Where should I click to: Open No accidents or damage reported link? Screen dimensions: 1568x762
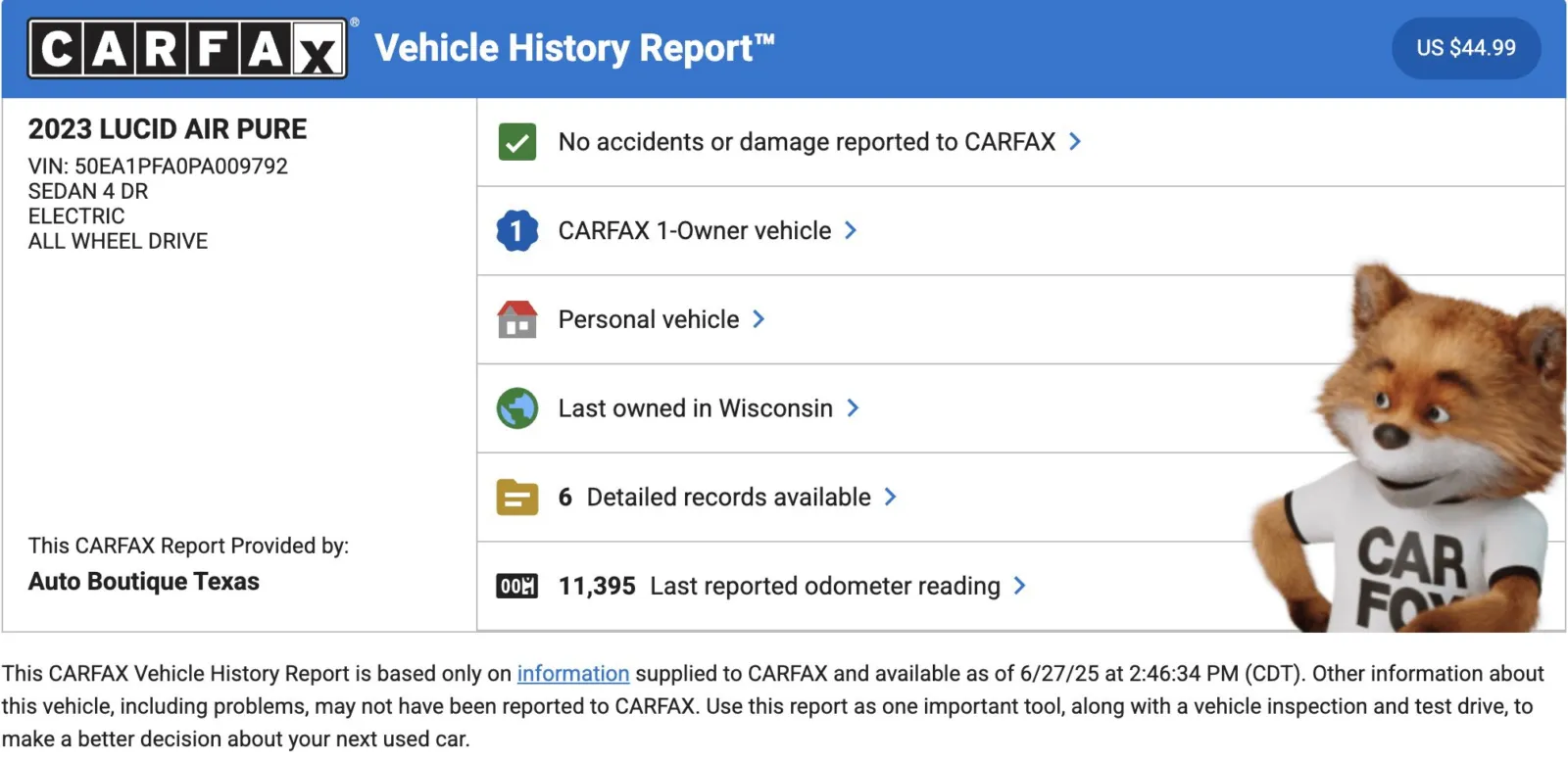807,142
